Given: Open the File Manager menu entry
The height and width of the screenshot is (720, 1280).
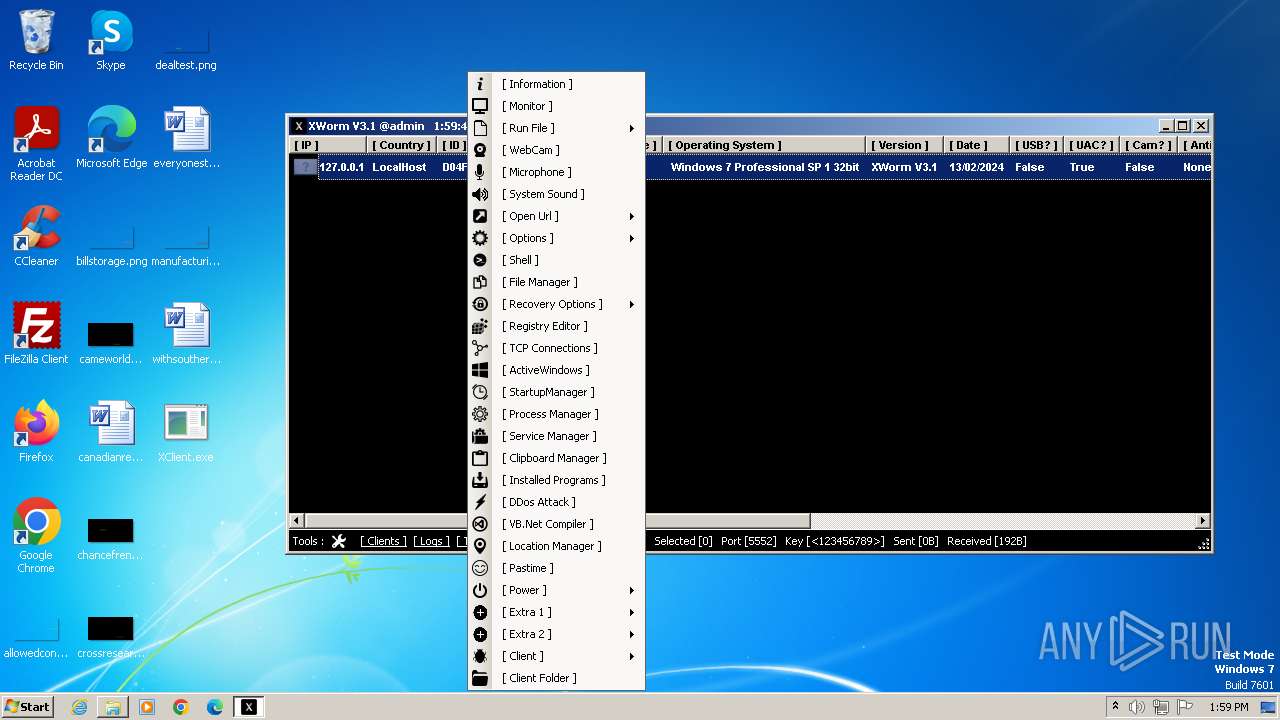Looking at the screenshot, I should [556, 282].
